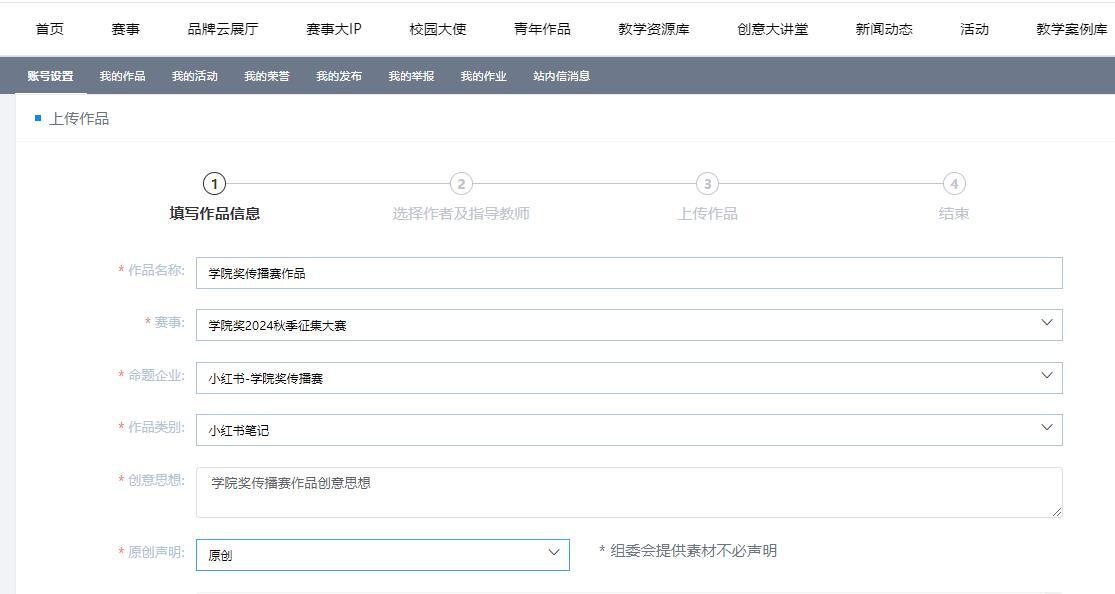Image resolution: width=1115 pixels, height=594 pixels.
Task: Click step 2 circle in progress bar
Action: (461, 184)
